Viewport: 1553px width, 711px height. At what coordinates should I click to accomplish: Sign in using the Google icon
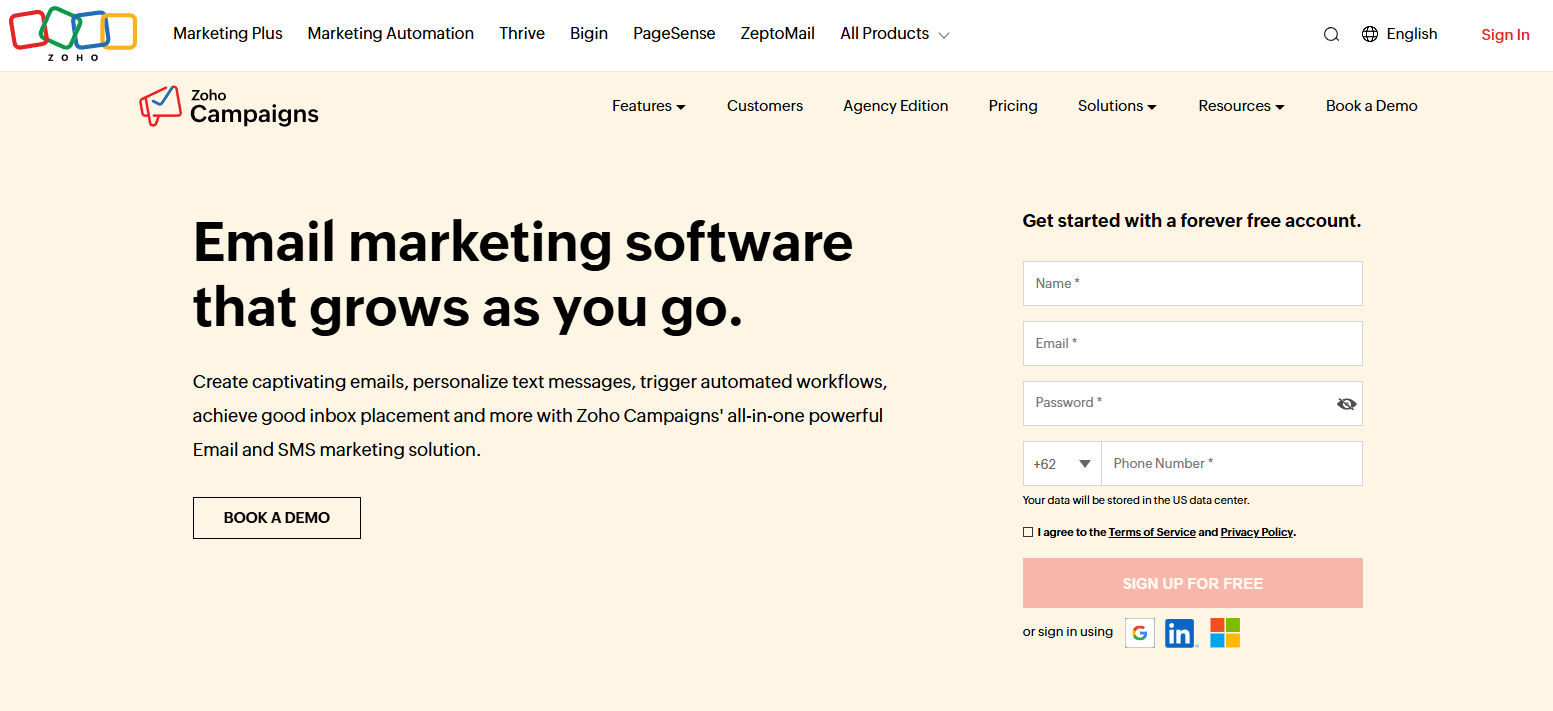[1139, 632]
